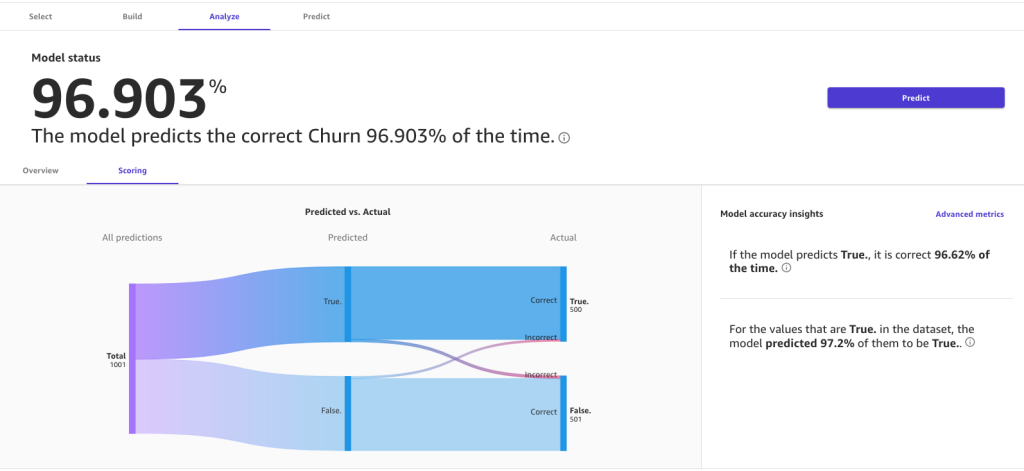Switch to the Overview sub-tab
The height and width of the screenshot is (471, 1024).
click(x=40, y=171)
